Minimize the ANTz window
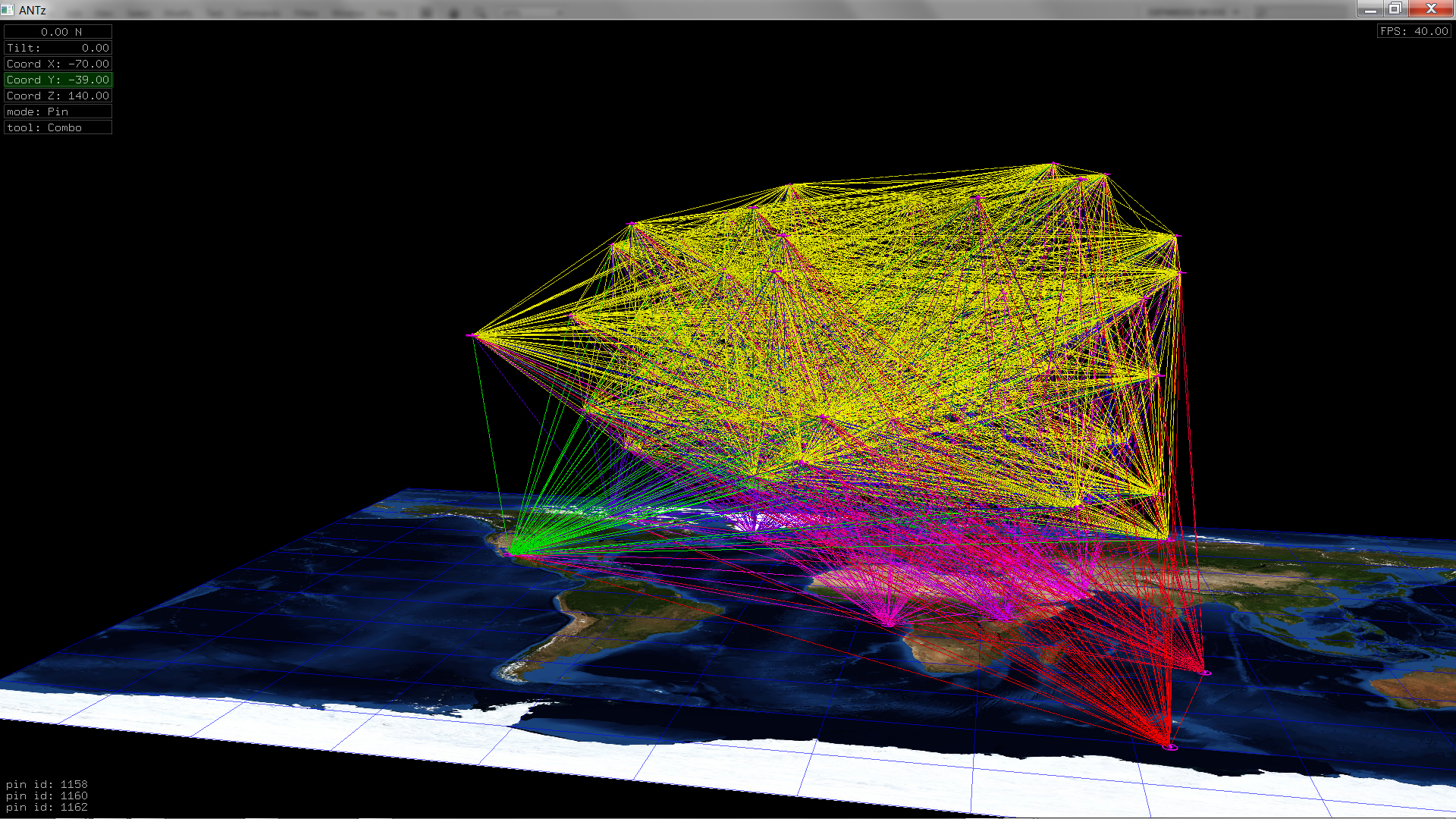This screenshot has height=819, width=1456. (1370, 9)
